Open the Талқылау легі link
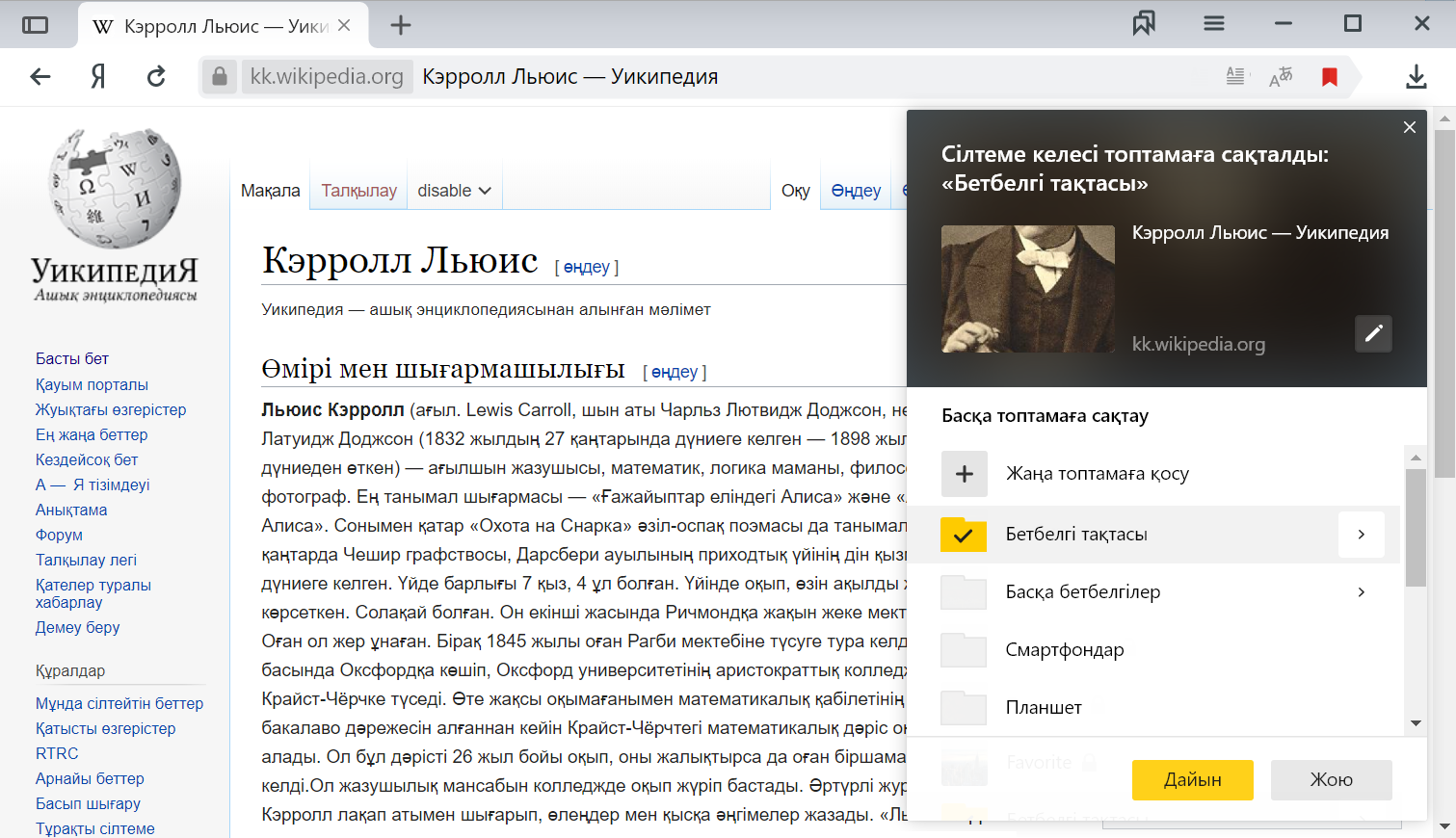This screenshot has width=1456, height=838. point(86,560)
